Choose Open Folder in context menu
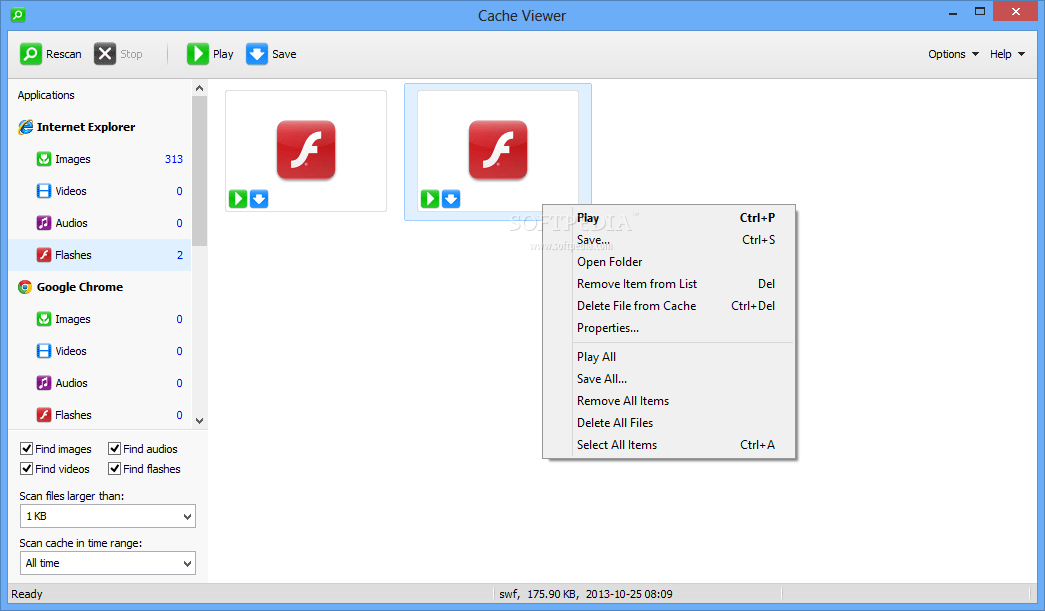Image resolution: width=1045 pixels, height=611 pixels. click(669, 262)
